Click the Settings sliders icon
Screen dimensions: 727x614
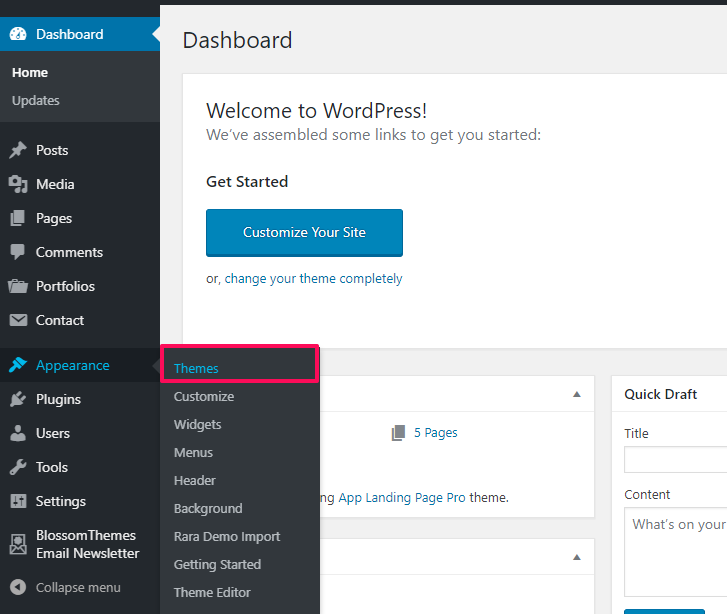click(18, 501)
